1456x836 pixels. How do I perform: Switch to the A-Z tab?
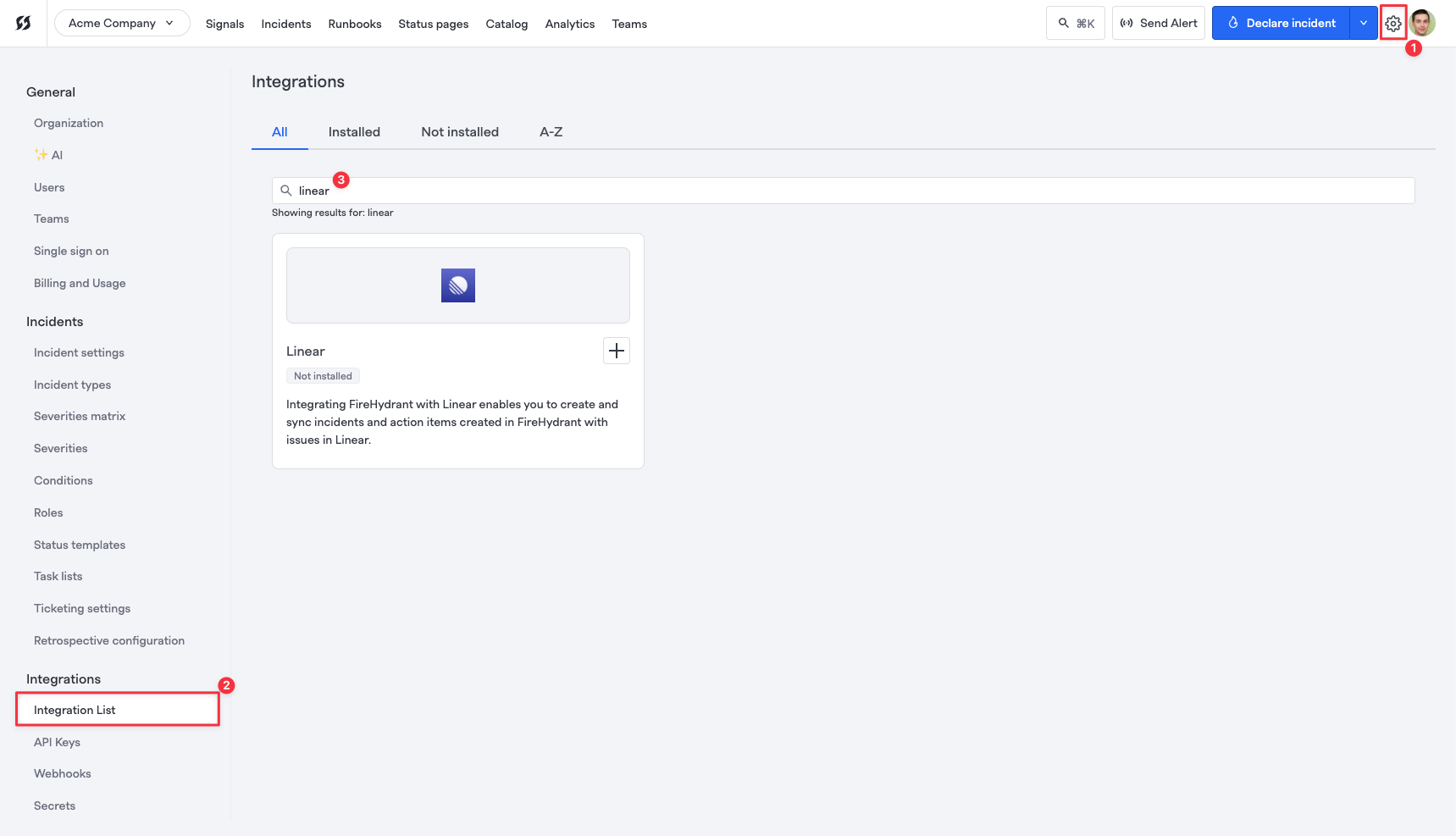click(x=551, y=132)
